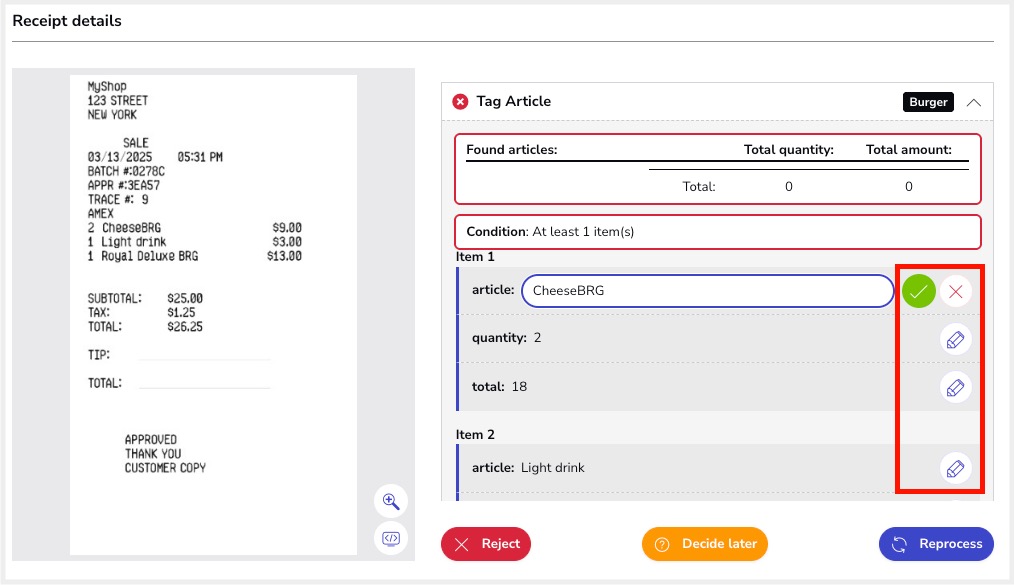Click the red error status icon beside Tag Article
The height and width of the screenshot is (585, 1014).
(x=460, y=101)
